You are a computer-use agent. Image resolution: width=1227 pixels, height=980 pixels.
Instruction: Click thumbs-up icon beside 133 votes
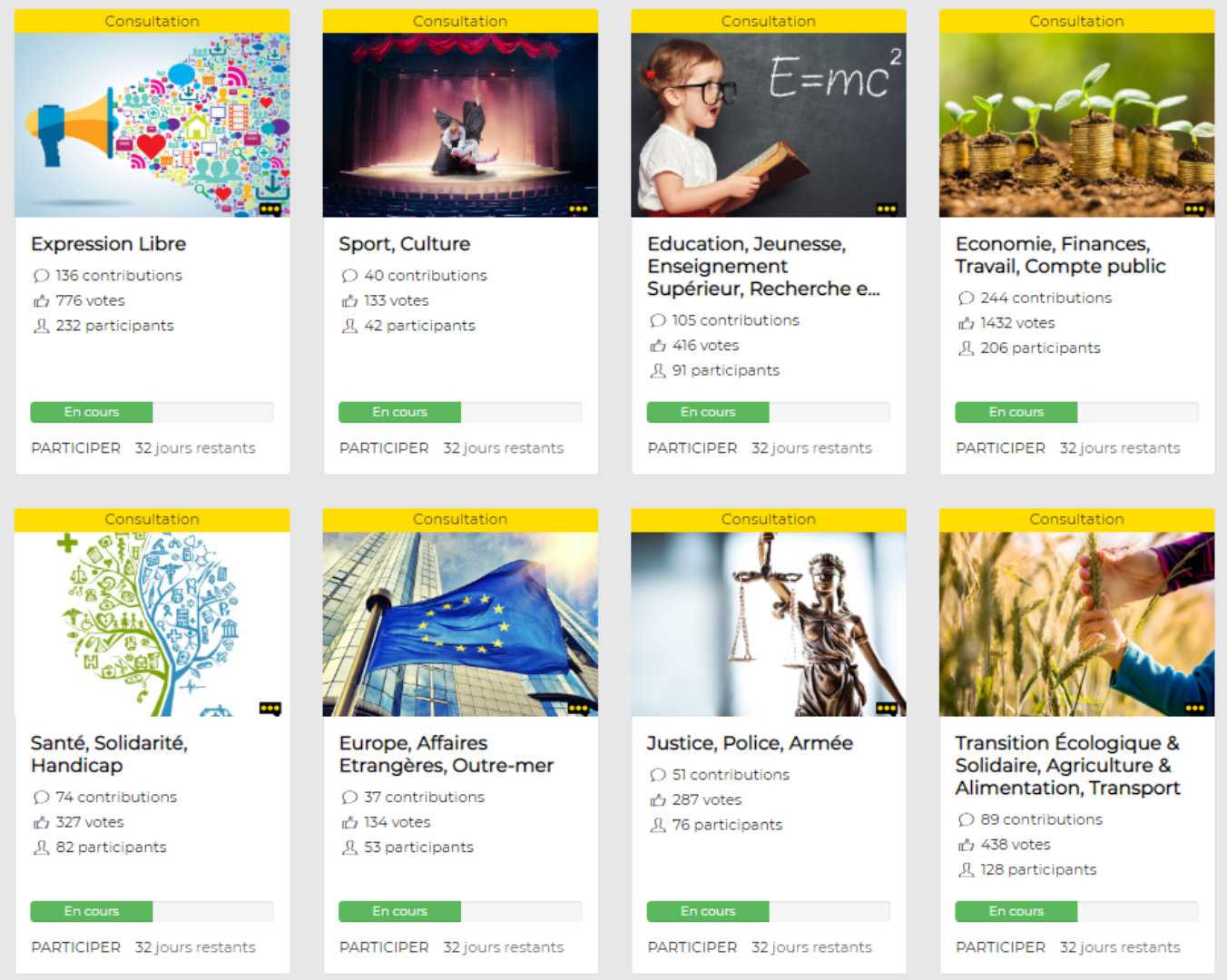(349, 300)
